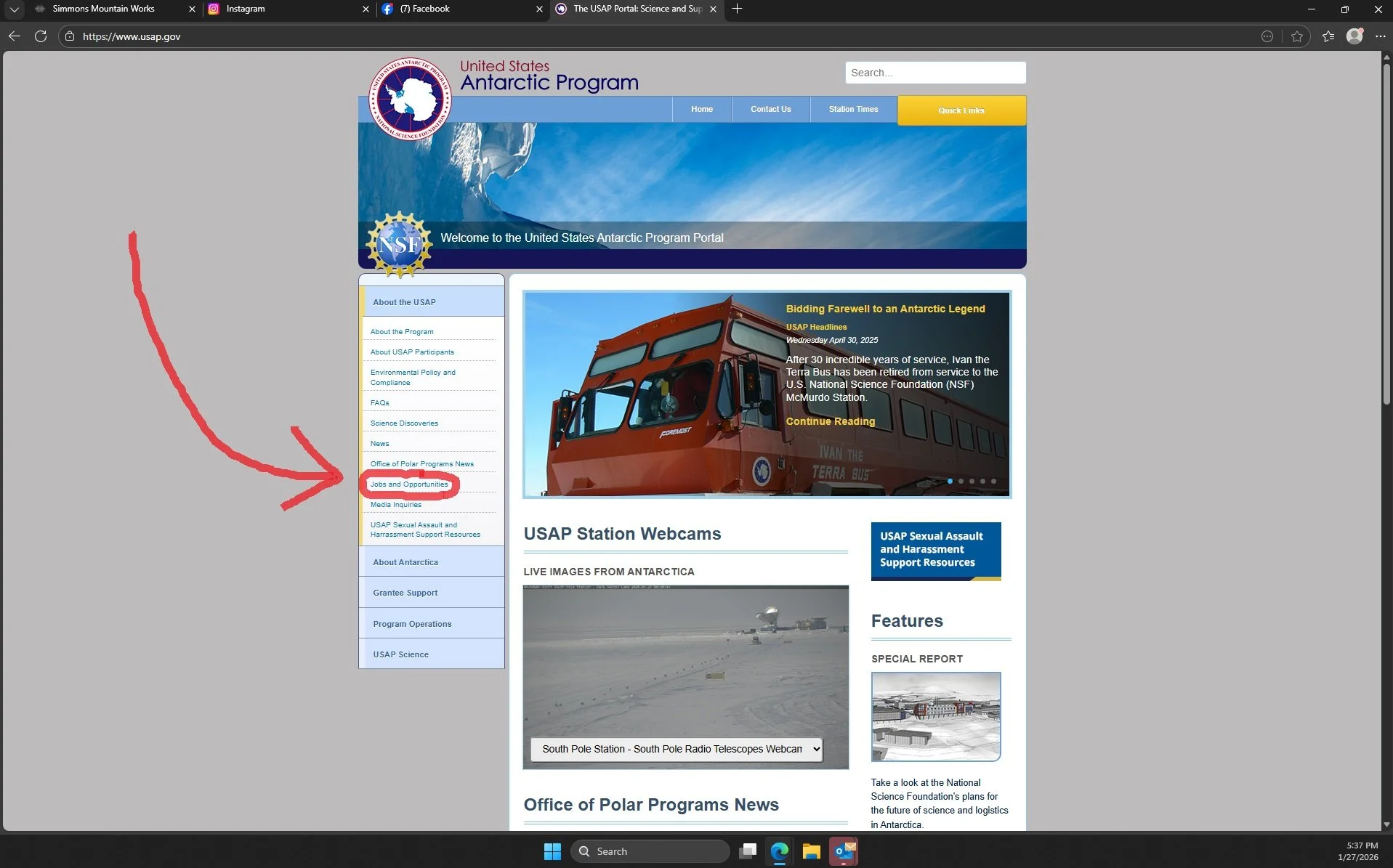Click the scrollbar down arrow
1393x868 pixels.
coord(1386,824)
